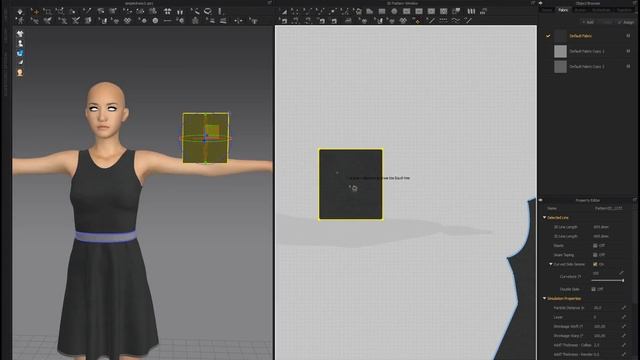The height and width of the screenshot is (360, 640).
Task: Open the garment display shirt icon menu
Action: [x=20, y=34]
